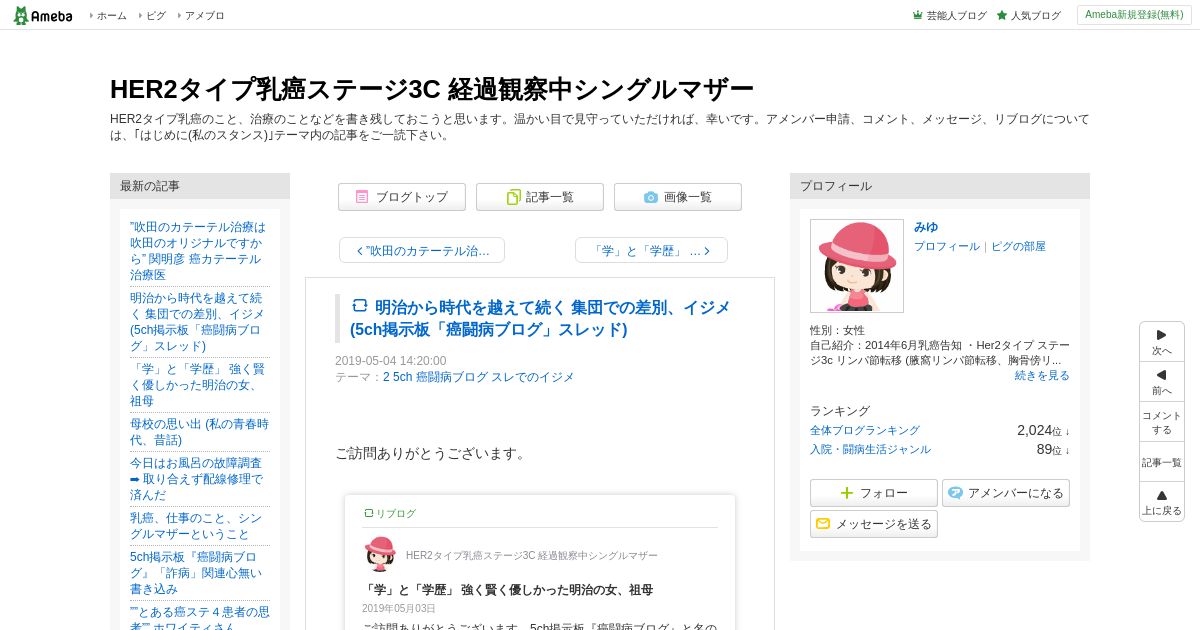Click floating 前へ previous button
The width and height of the screenshot is (1200, 630).
click(1162, 382)
